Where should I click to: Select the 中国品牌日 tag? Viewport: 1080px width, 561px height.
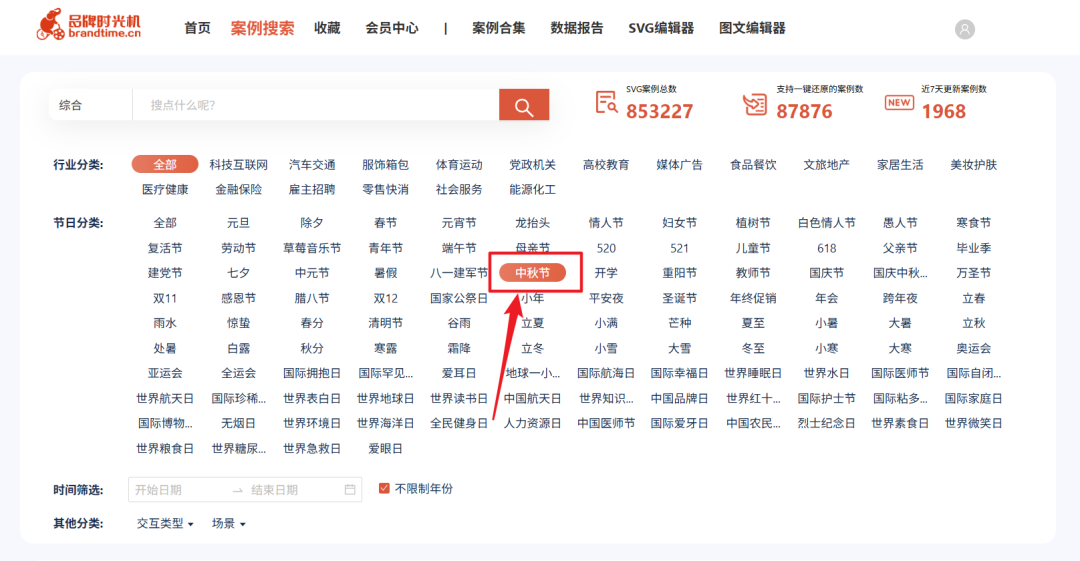[x=679, y=398]
